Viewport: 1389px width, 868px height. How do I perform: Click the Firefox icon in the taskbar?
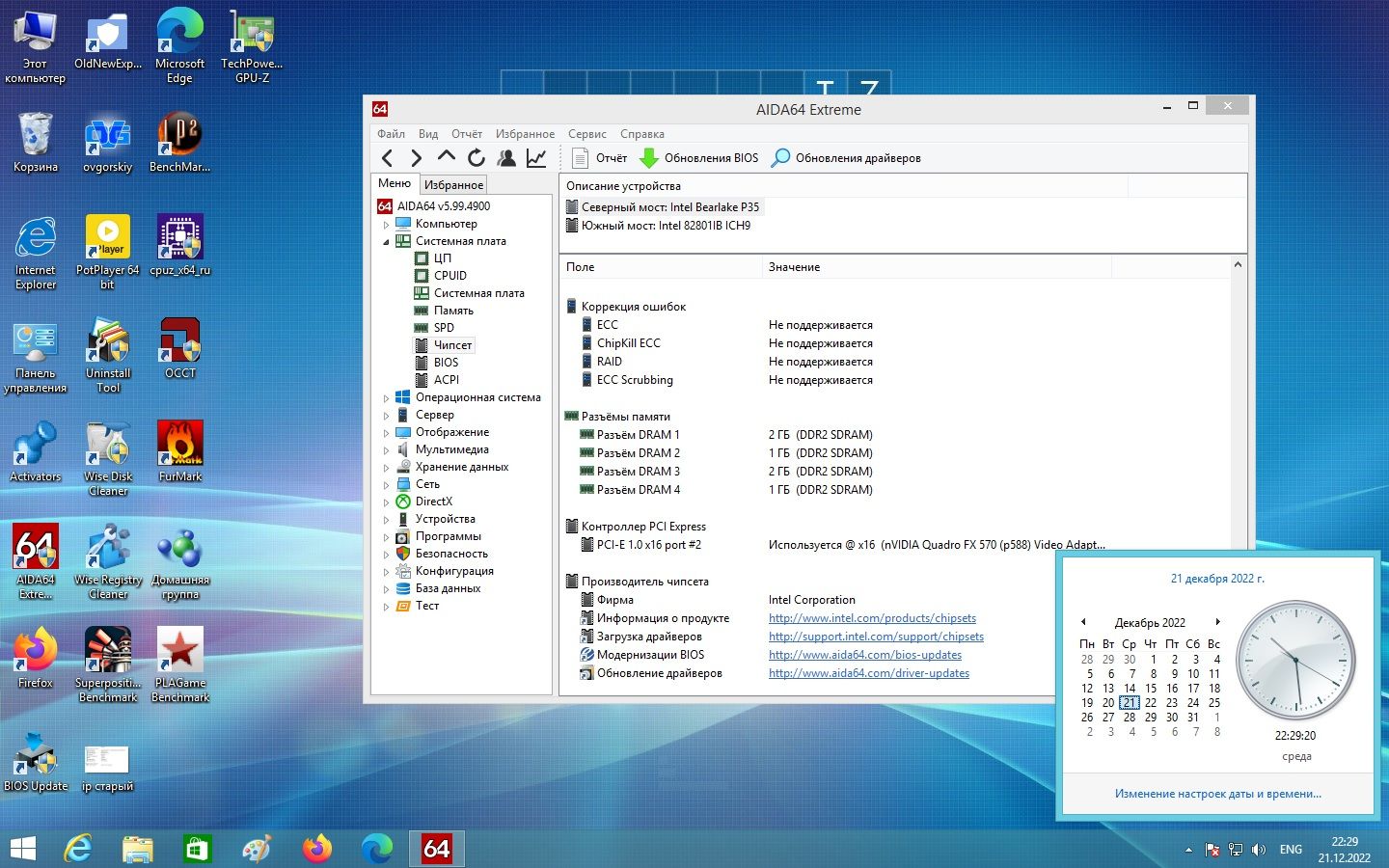click(316, 849)
